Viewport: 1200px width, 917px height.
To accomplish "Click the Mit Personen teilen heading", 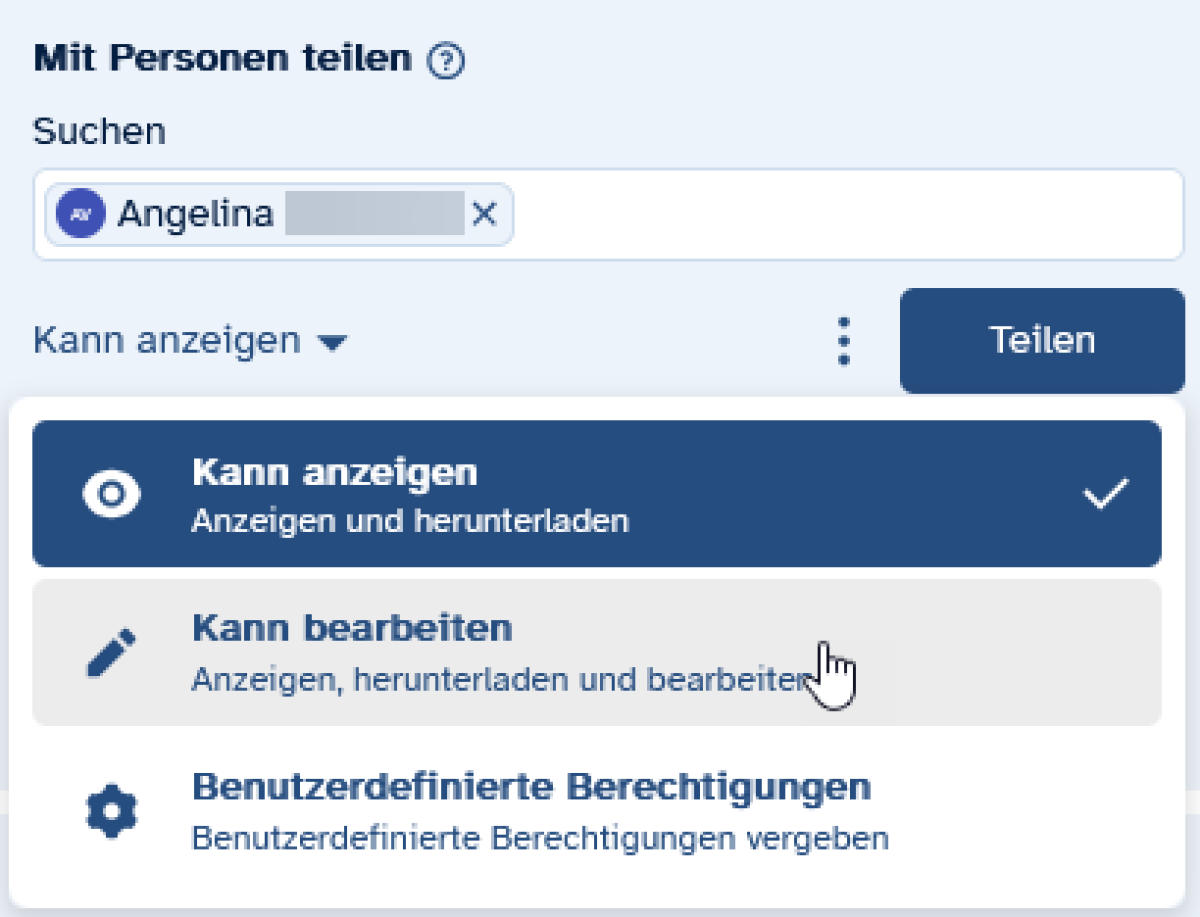I will click(222, 58).
